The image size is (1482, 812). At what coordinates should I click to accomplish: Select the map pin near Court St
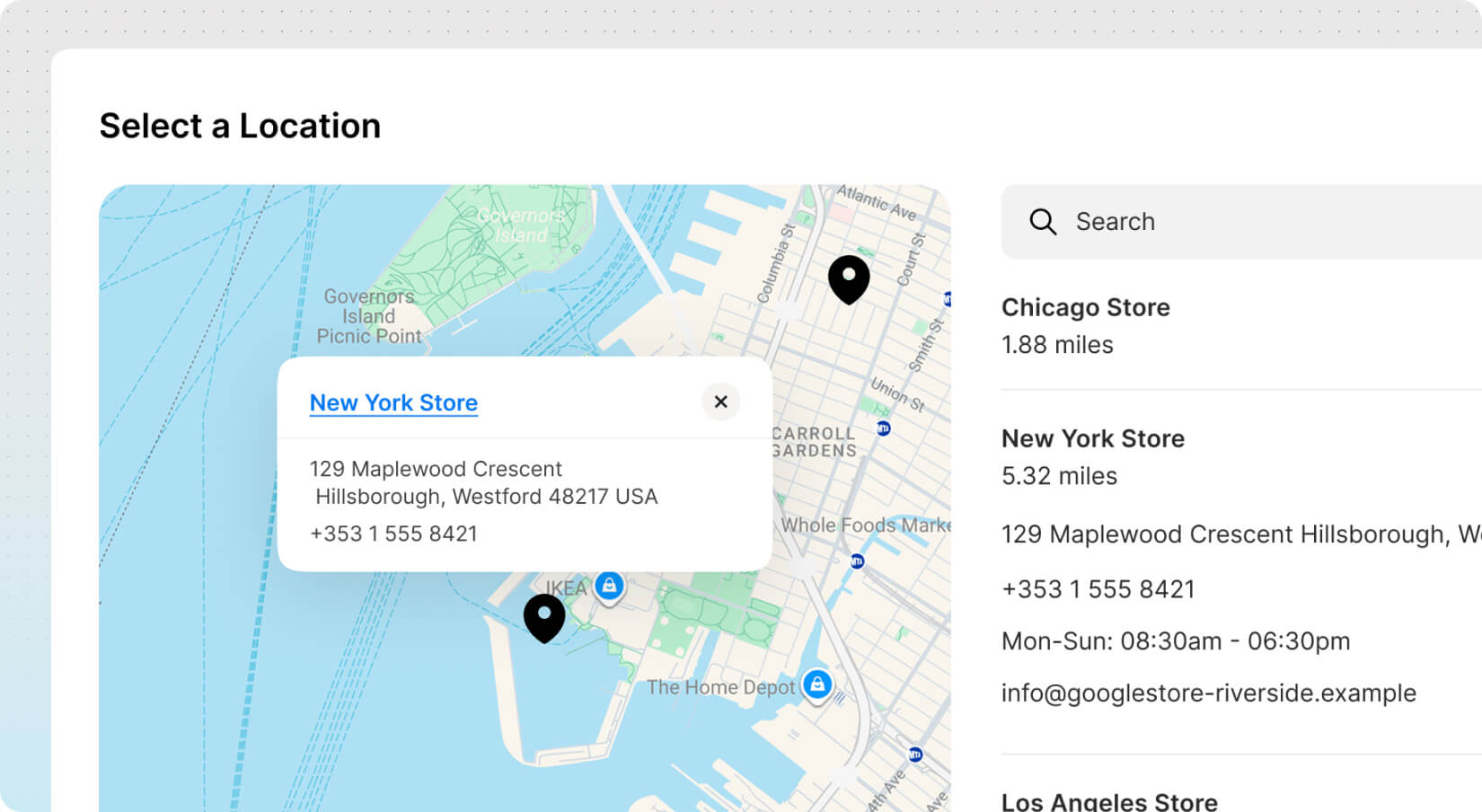(x=848, y=278)
